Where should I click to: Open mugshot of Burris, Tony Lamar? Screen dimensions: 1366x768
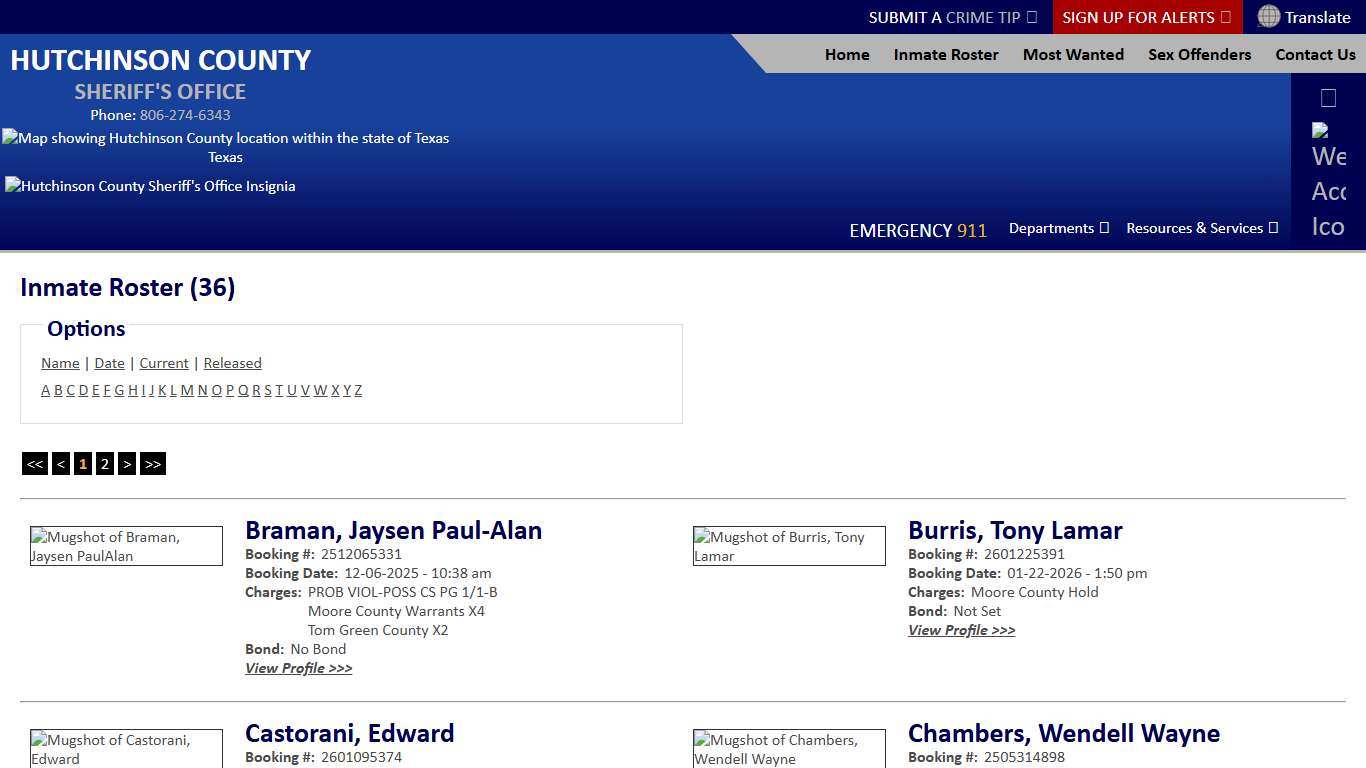click(x=788, y=546)
